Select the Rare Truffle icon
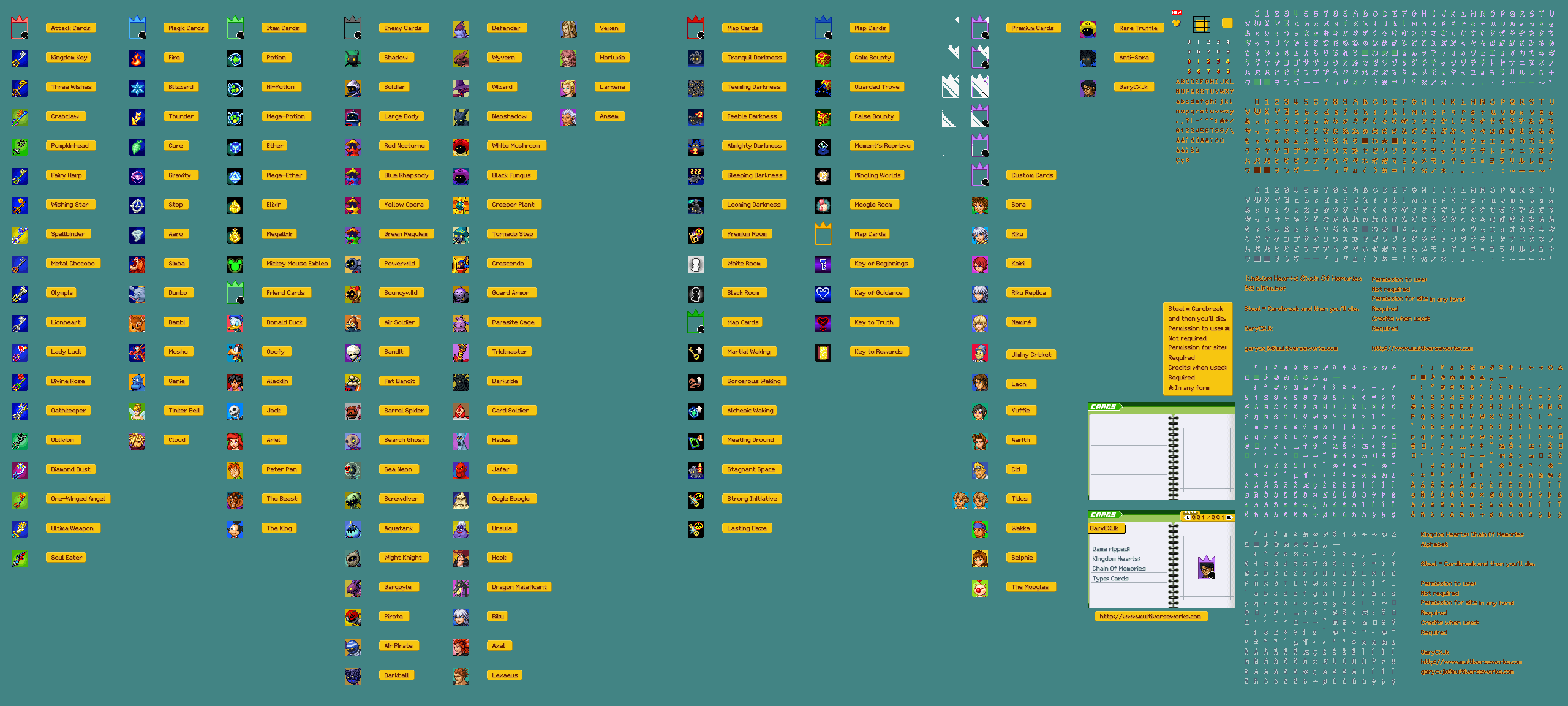The width and height of the screenshot is (1568, 706). 1088,29
